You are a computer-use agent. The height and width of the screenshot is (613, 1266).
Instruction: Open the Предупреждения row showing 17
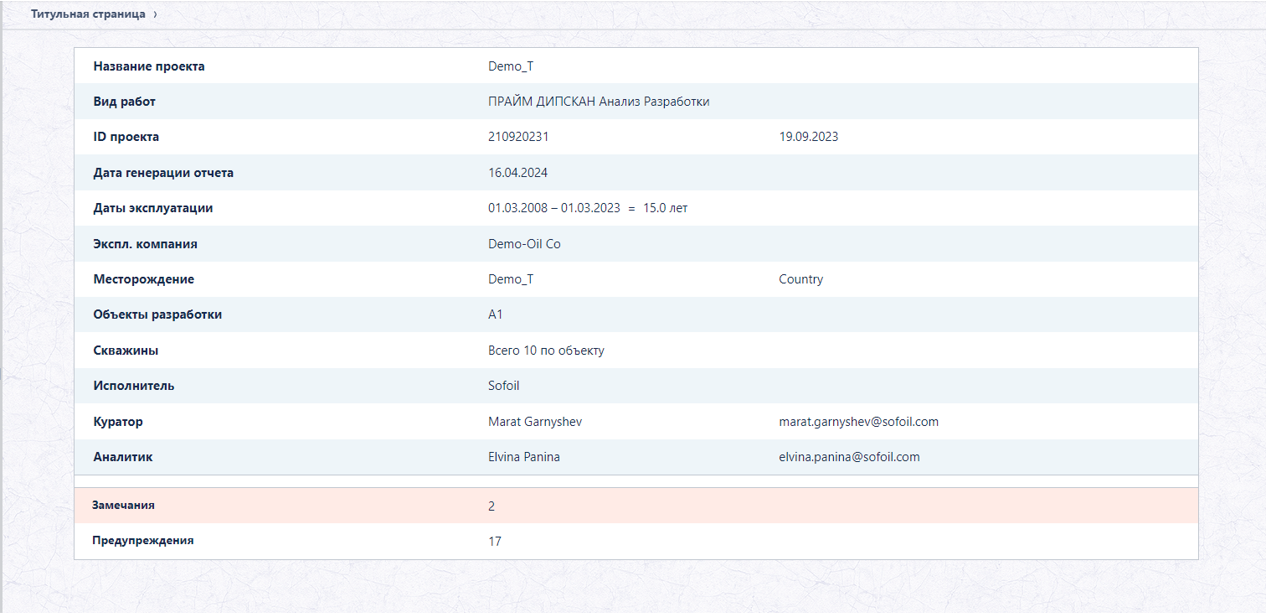[636, 541]
